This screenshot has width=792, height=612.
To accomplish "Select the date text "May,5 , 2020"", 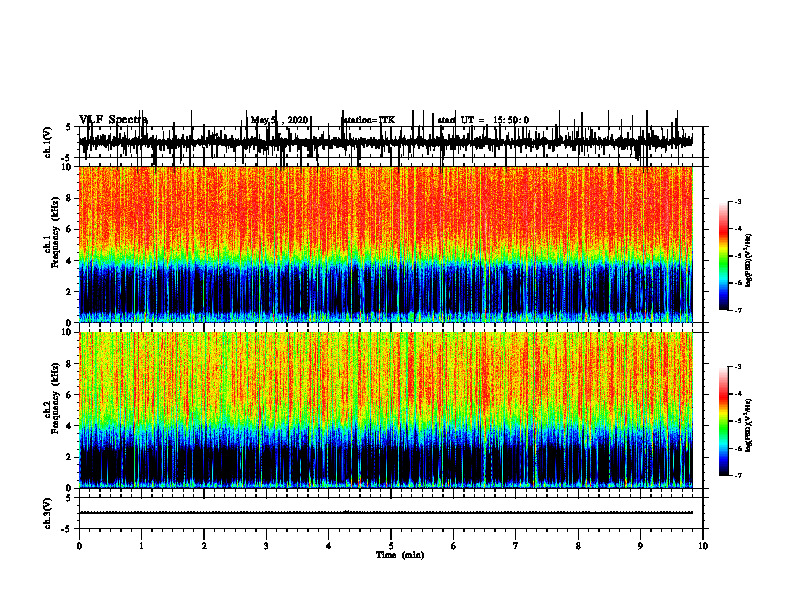I will (x=279, y=120).
